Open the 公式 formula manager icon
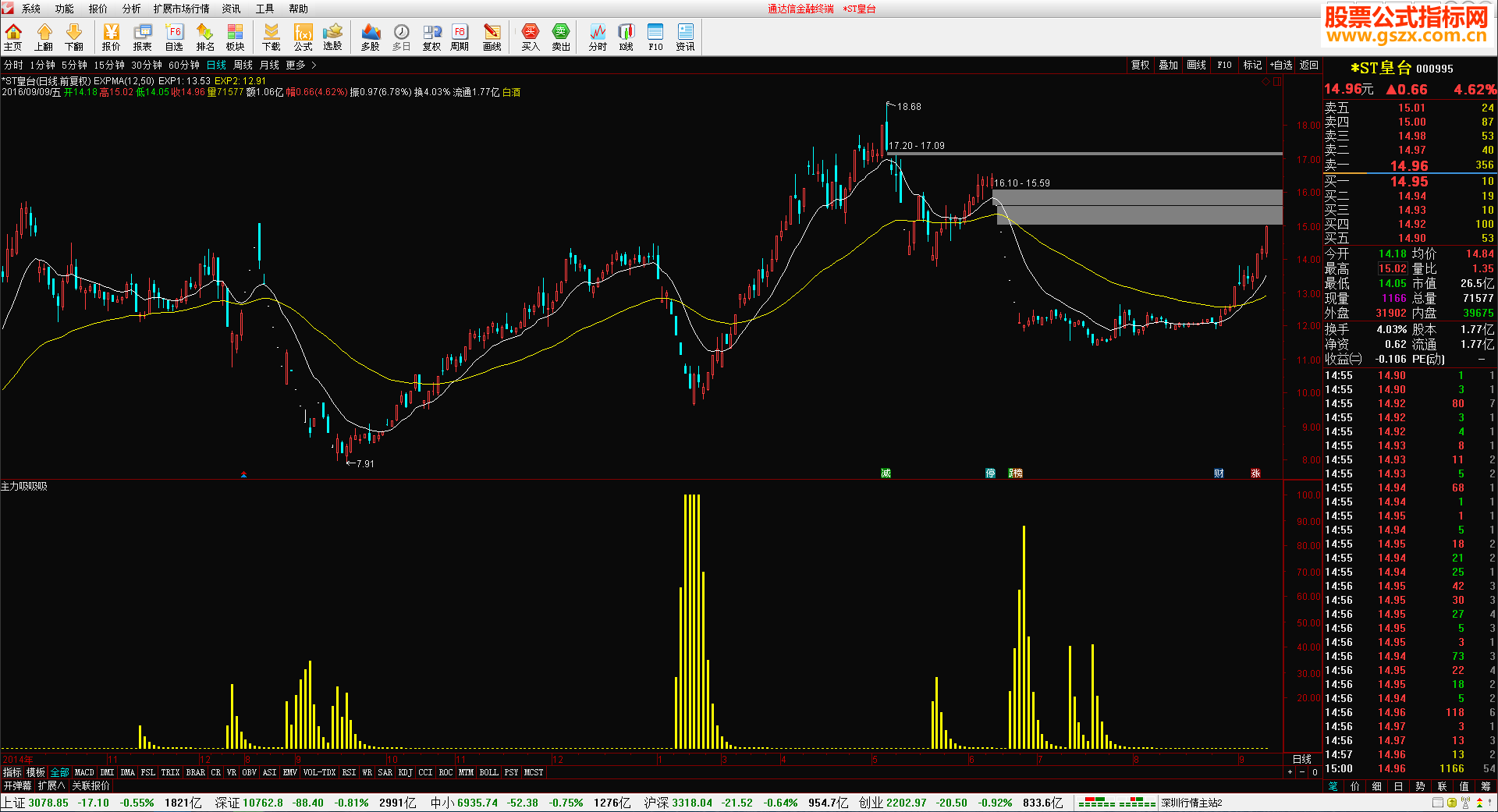1498x812 pixels. (303, 37)
